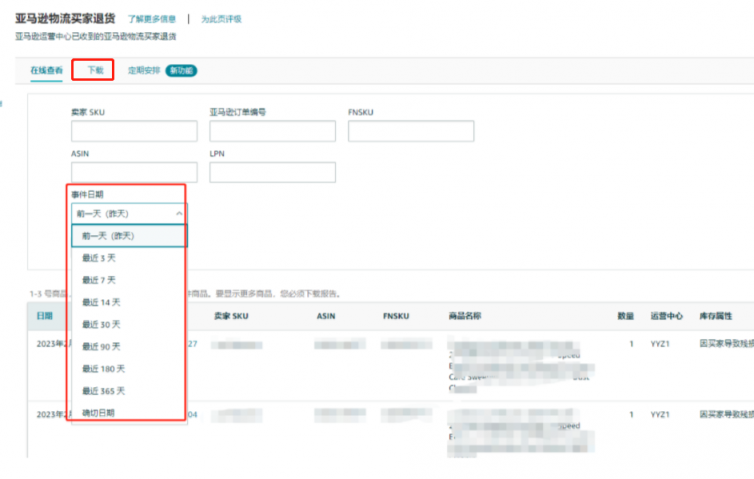This screenshot has width=754, height=479.
Task: Focus the LPN input field
Action: pos(272,172)
